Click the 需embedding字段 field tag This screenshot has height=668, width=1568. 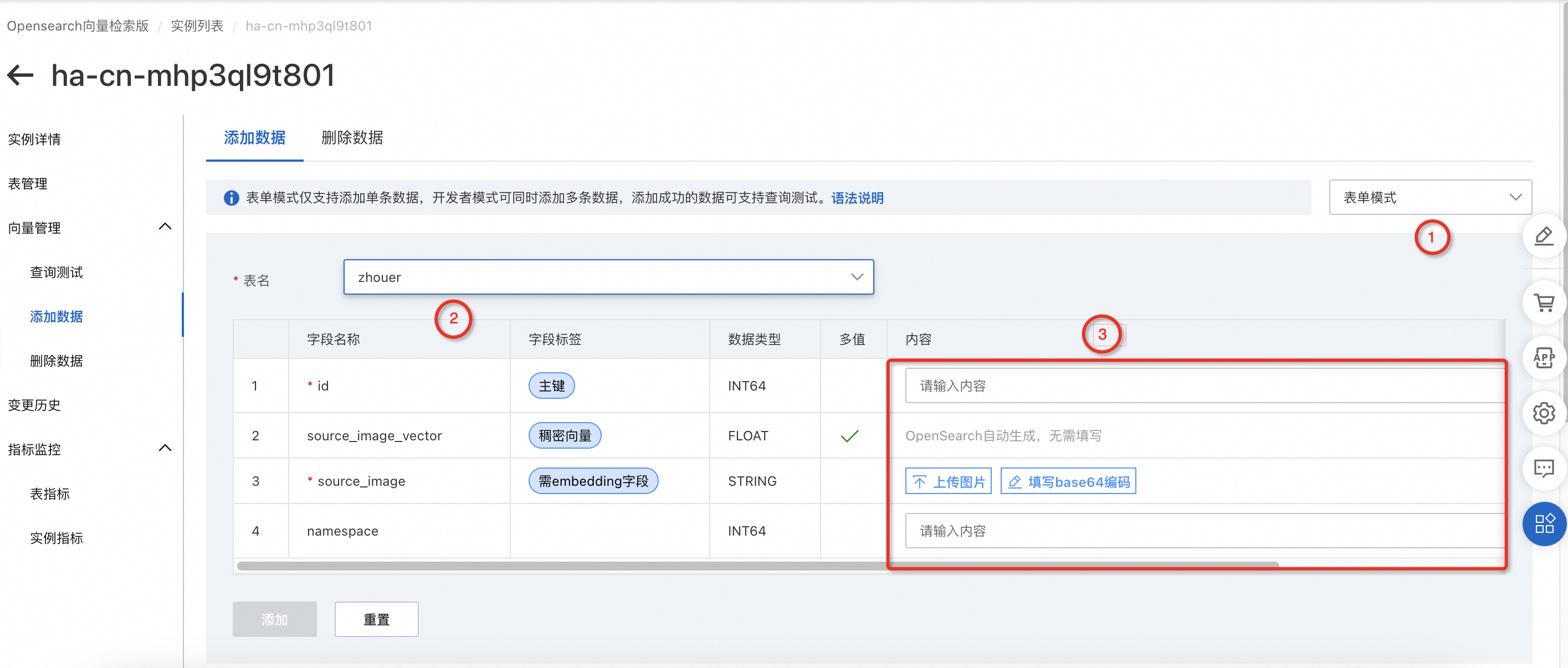pyautogui.click(x=593, y=481)
